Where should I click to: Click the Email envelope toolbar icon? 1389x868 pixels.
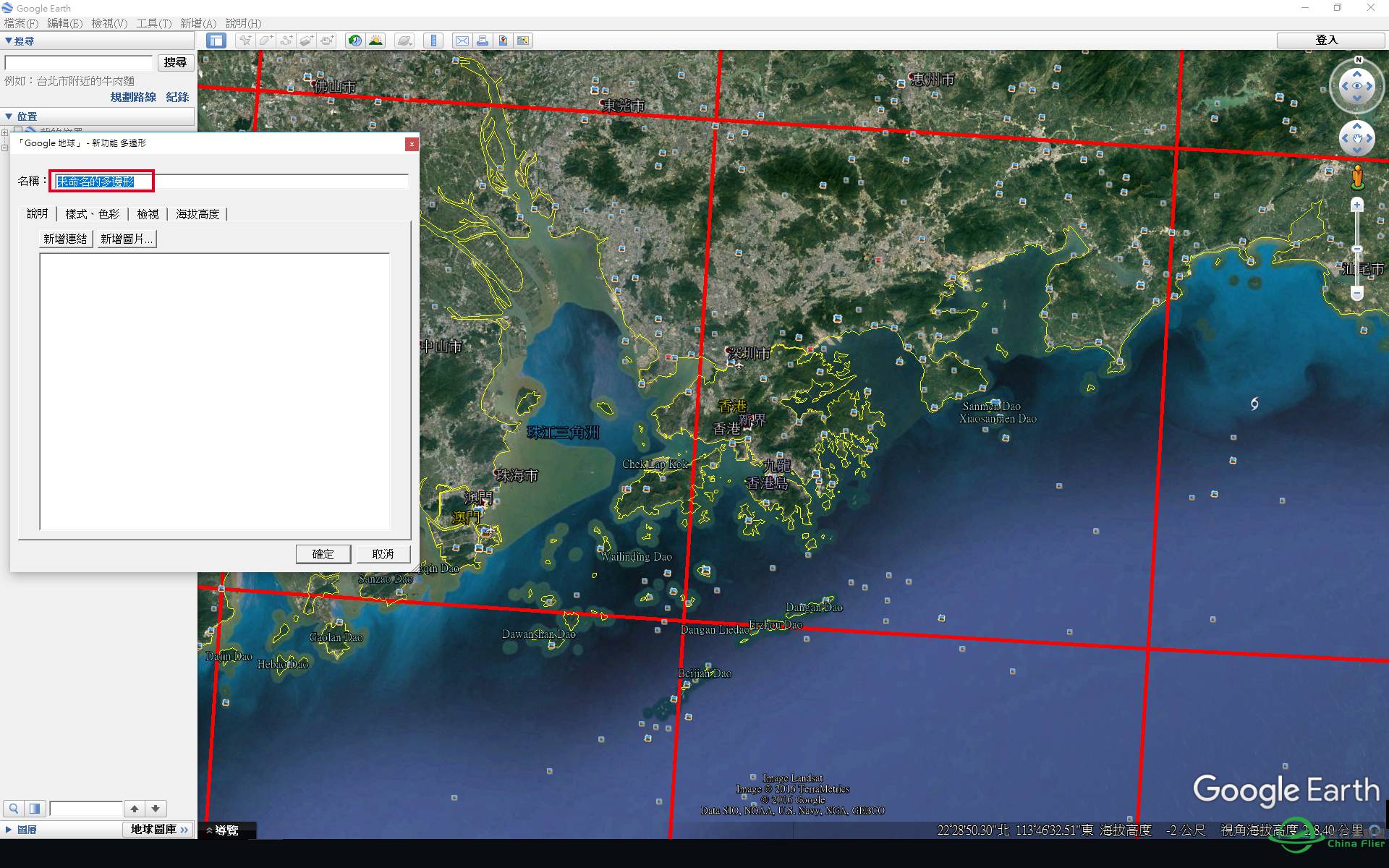462,41
